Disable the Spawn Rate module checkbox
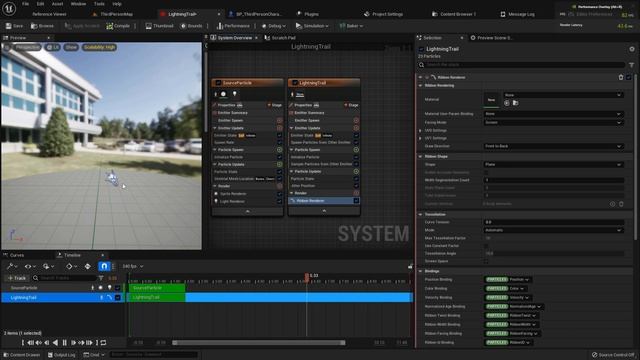The image size is (640, 360). coord(280,142)
